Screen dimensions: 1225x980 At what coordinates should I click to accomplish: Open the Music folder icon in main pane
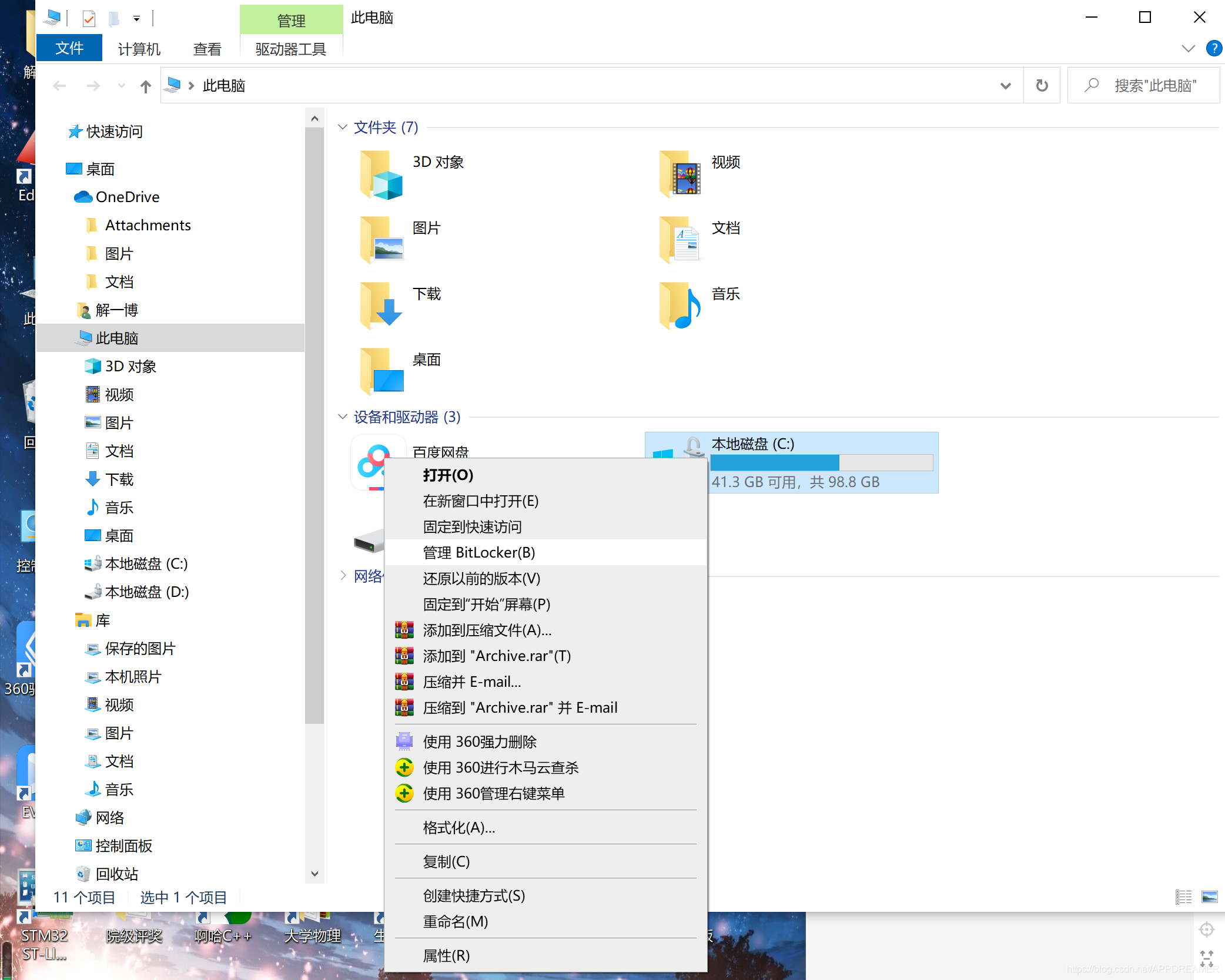[680, 304]
